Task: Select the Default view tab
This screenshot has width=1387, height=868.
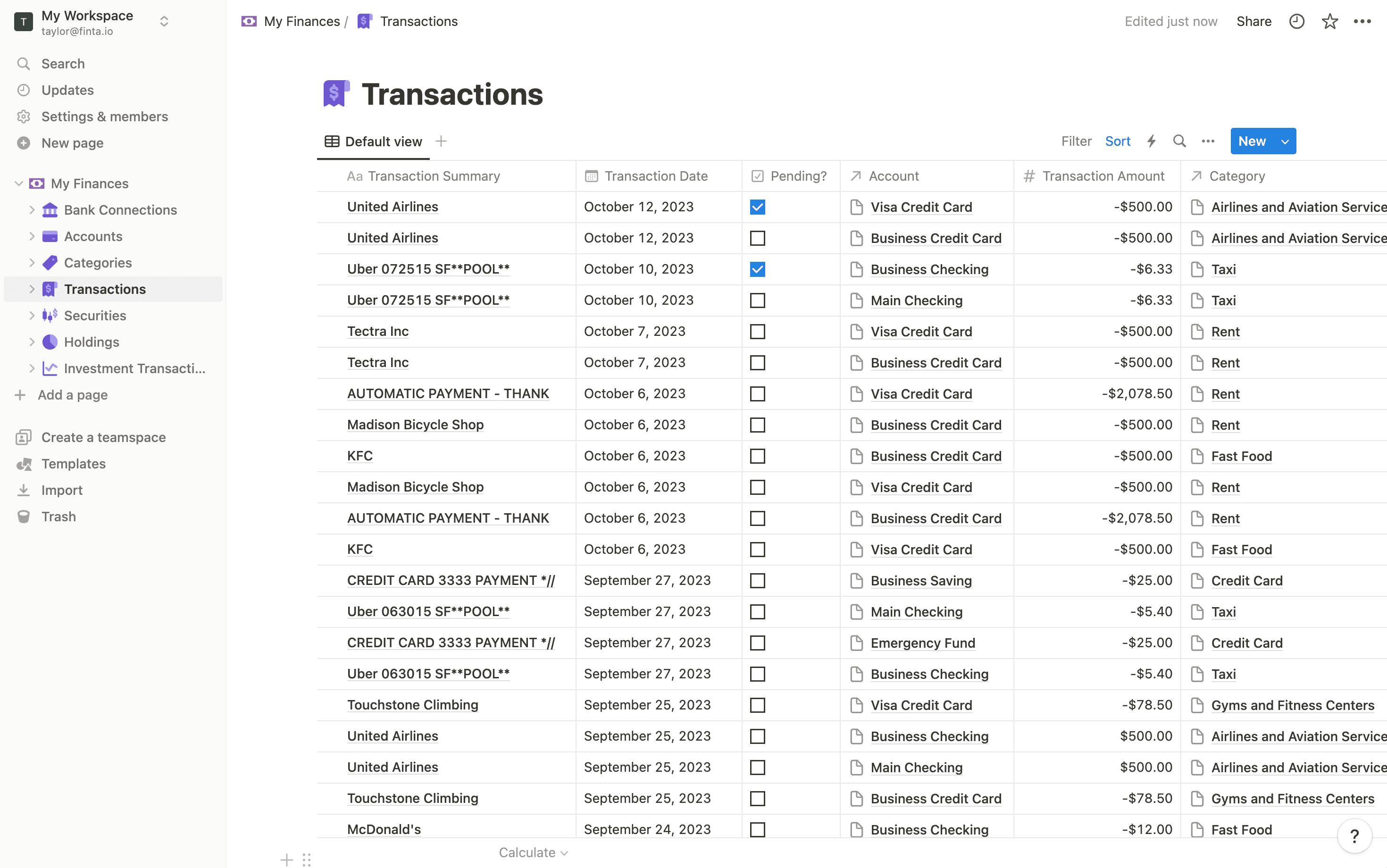Action: 373,141
